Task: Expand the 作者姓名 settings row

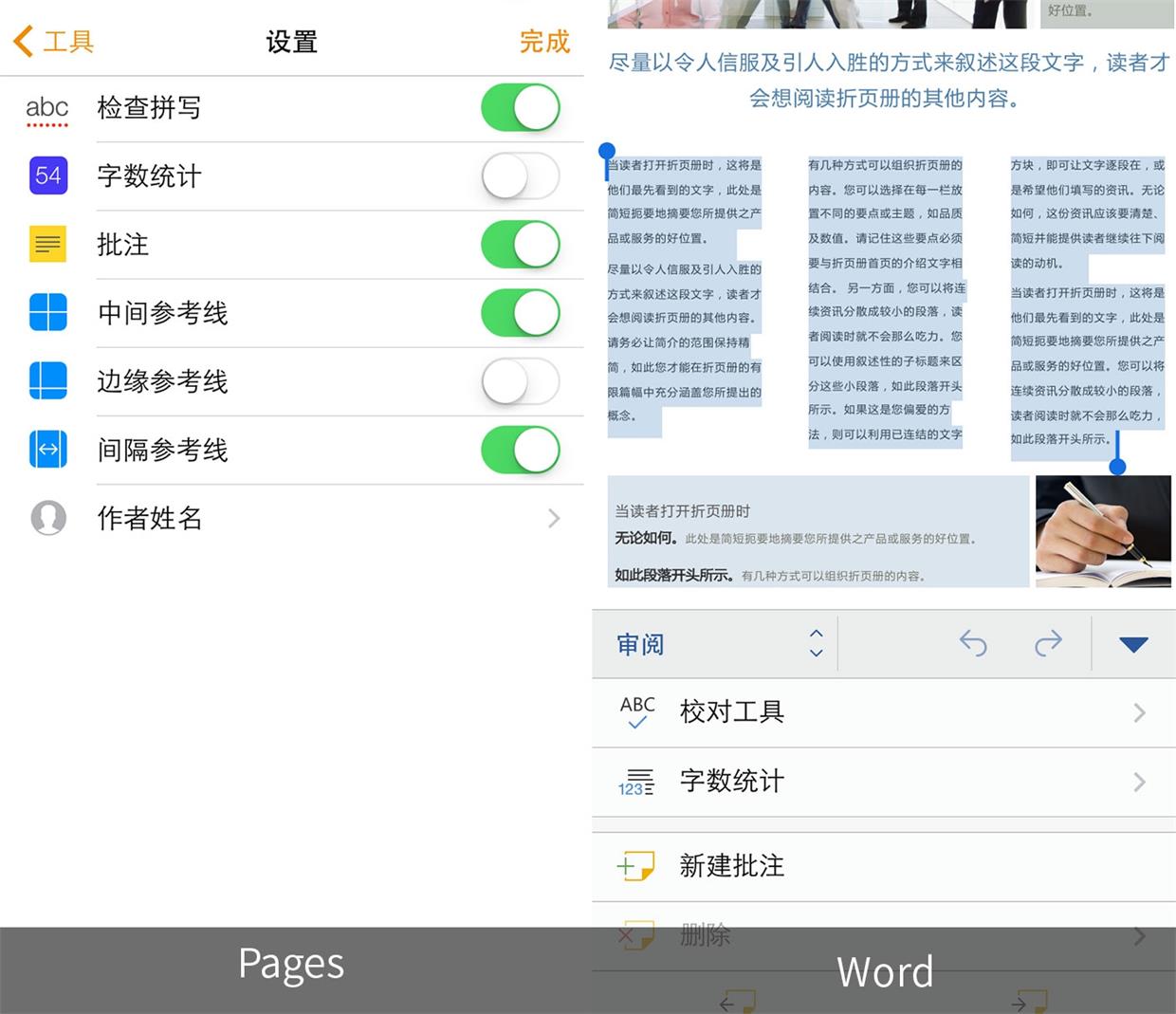Action: (x=554, y=518)
